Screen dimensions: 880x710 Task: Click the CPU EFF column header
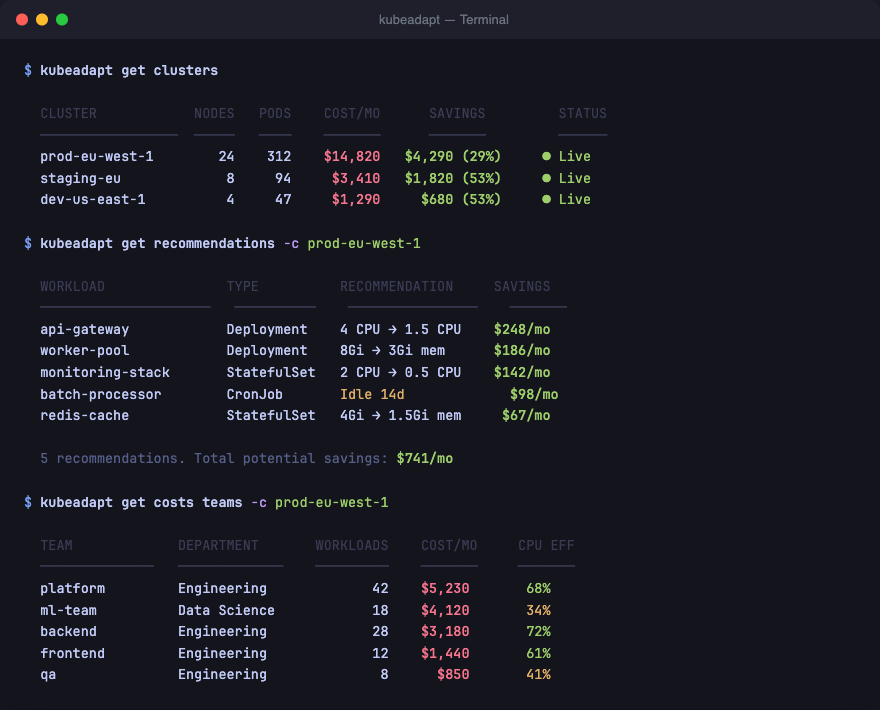coord(546,545)
